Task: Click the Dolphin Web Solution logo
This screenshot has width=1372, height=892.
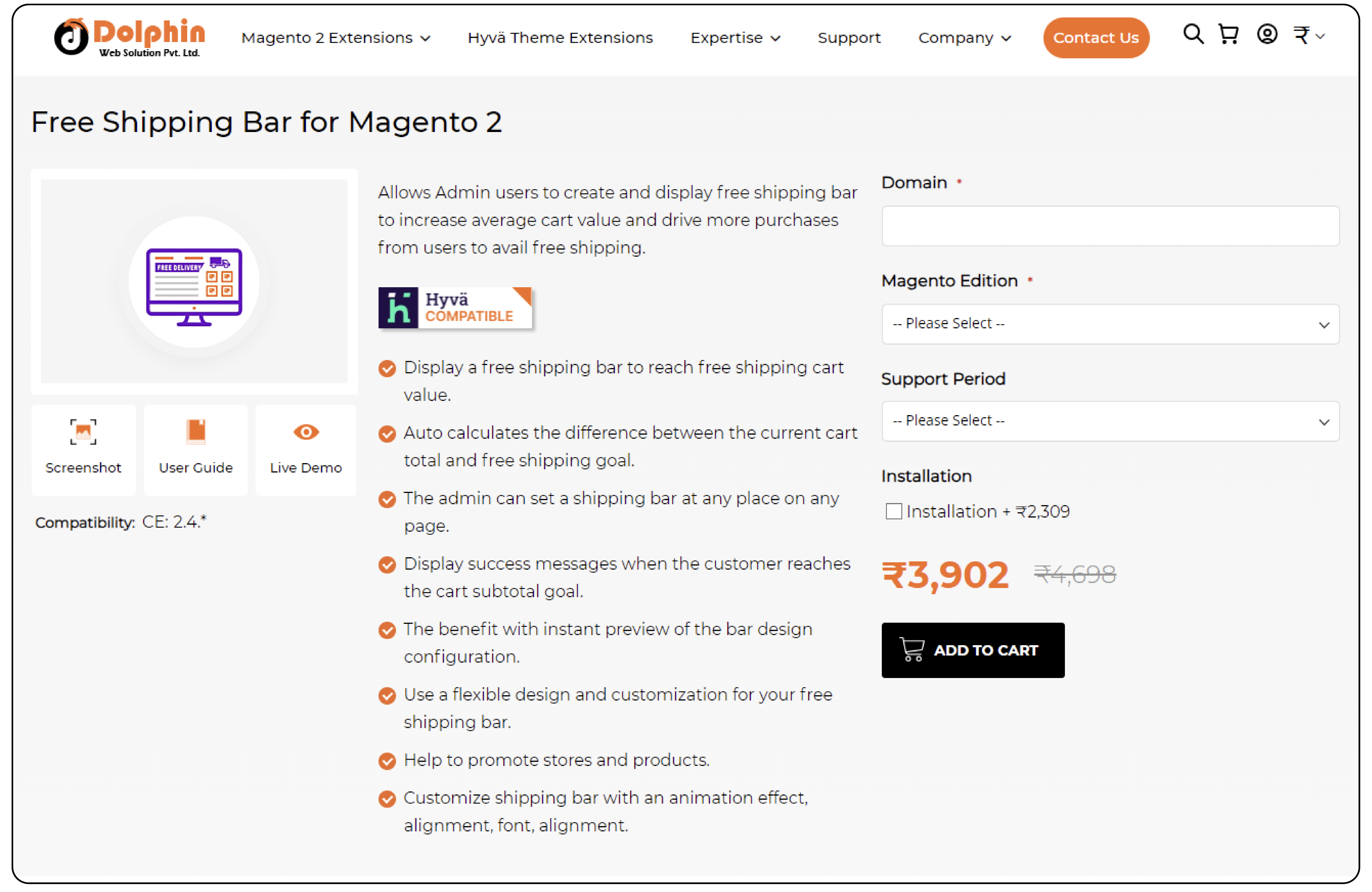Action: click(x=130, y=37)
